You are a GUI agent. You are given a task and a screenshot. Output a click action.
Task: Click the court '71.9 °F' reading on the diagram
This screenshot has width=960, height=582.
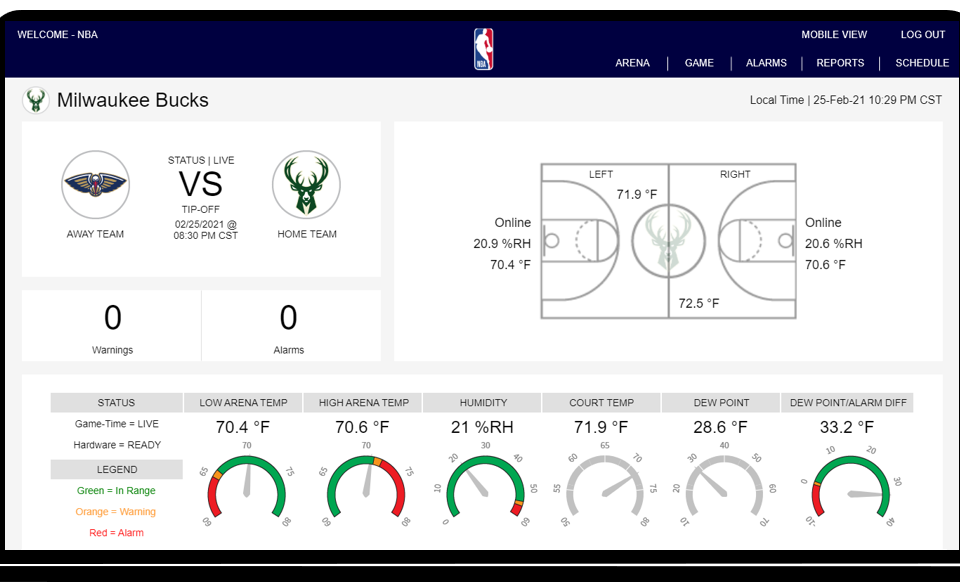[x=637, y=195]
